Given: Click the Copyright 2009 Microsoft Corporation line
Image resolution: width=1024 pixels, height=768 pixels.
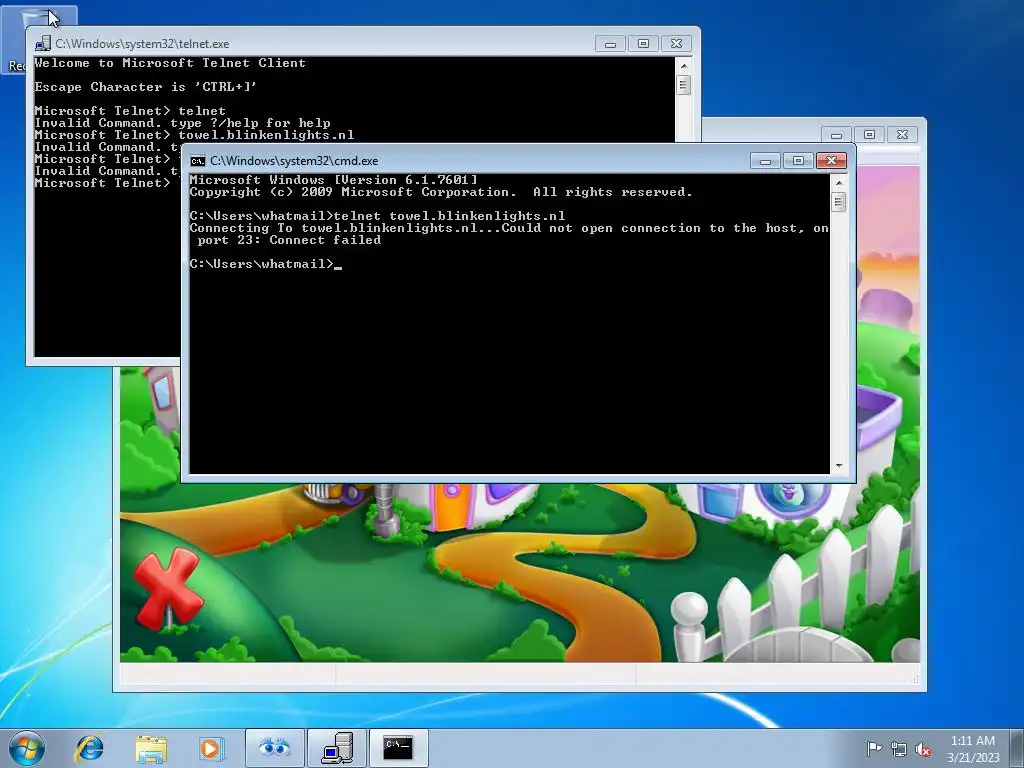Looking at the screenshot, I should pos(441,192).
